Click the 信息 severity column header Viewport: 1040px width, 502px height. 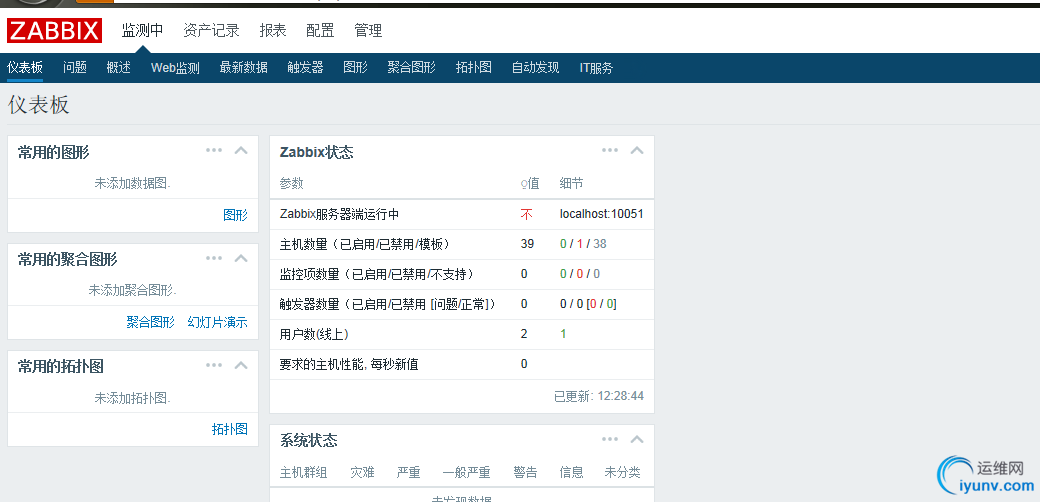pos(572,473)
